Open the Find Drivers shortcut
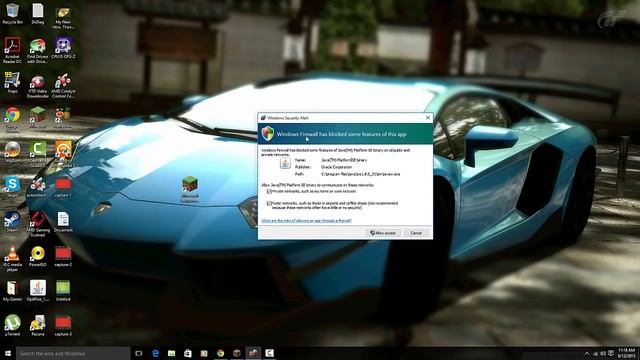This screenshot has height=360, width=640. [x=38, y=50]
